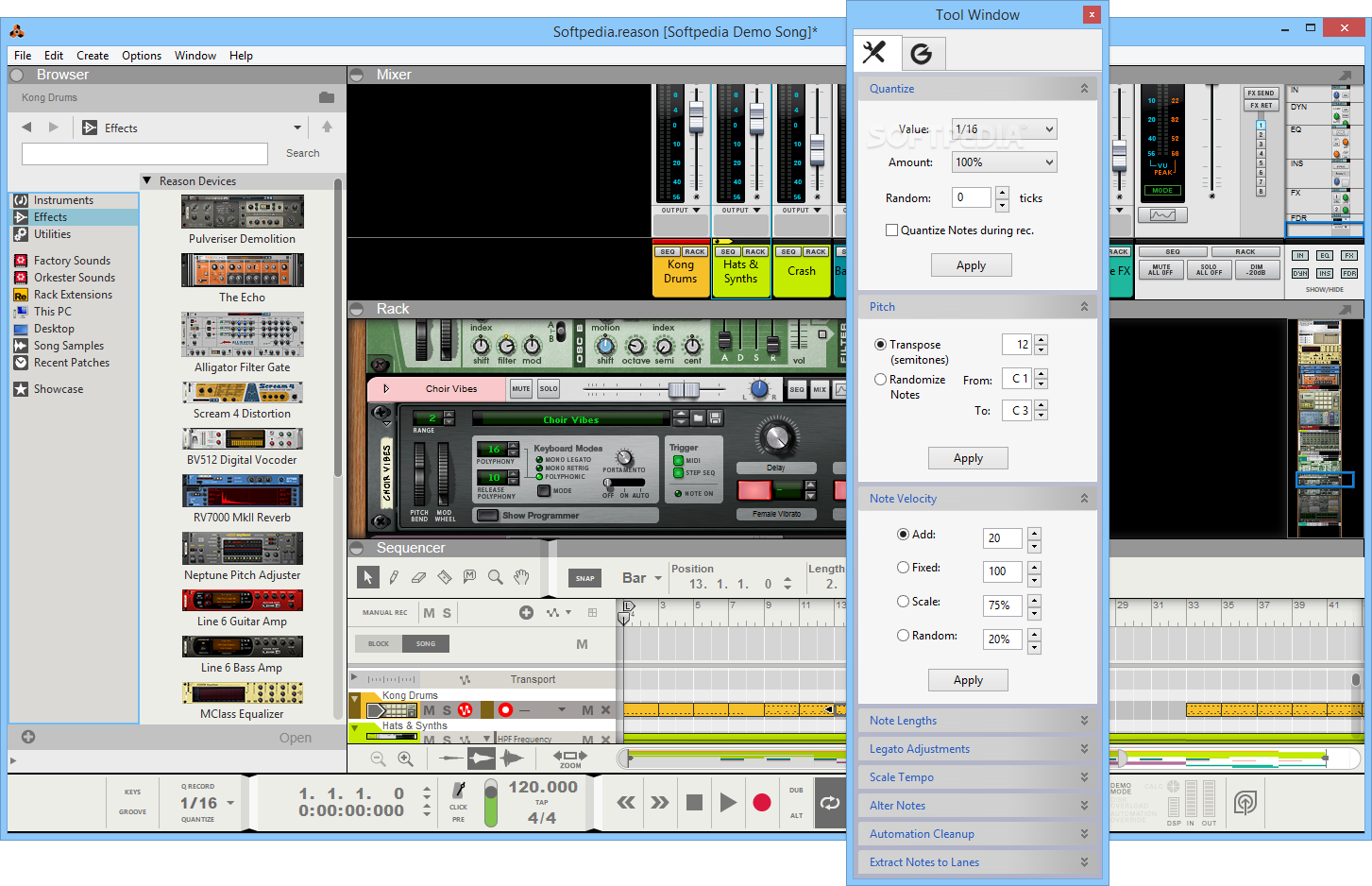The image size is (1372, 886).
Task: Adjust the Choir Vibes channel level slider
Action: 684,389
